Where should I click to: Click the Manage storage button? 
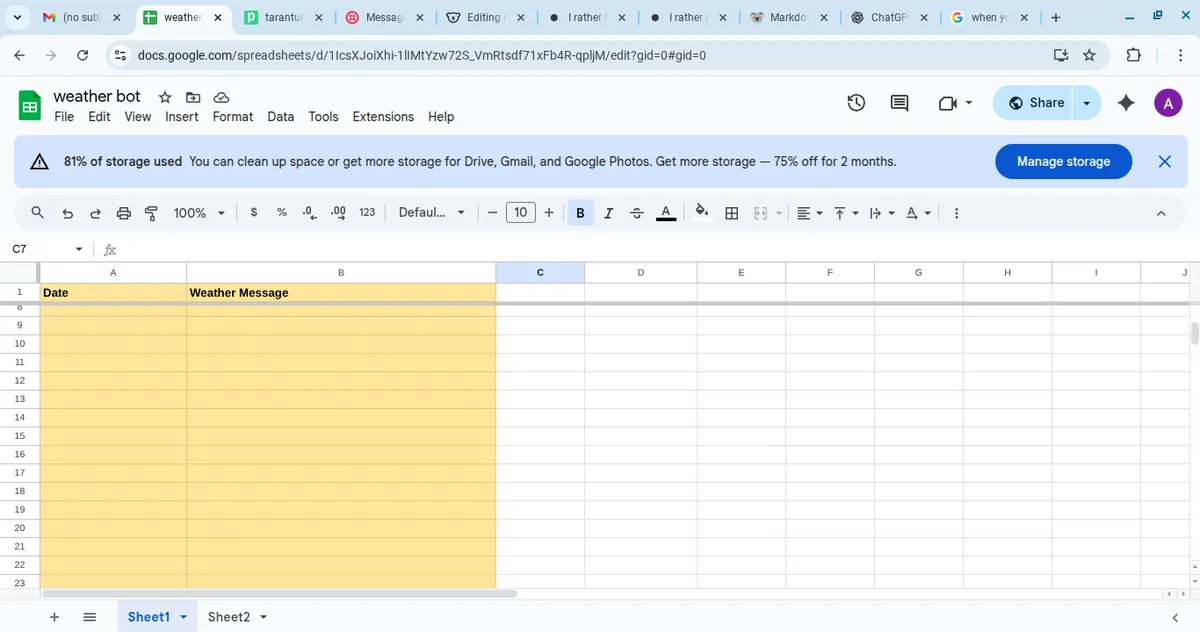tap(1063, 161)
